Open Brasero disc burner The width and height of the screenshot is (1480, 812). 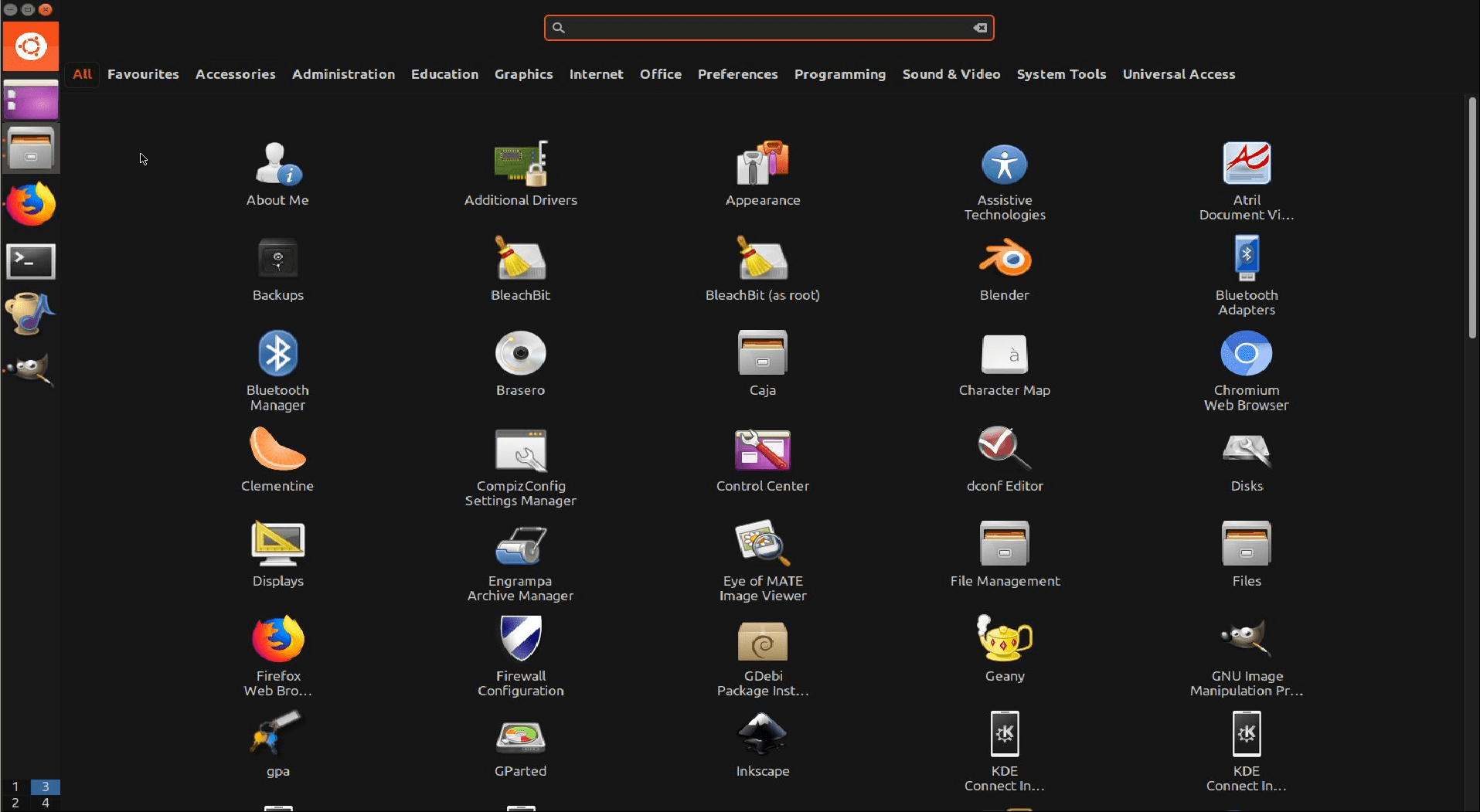click(x=520, y=365)
